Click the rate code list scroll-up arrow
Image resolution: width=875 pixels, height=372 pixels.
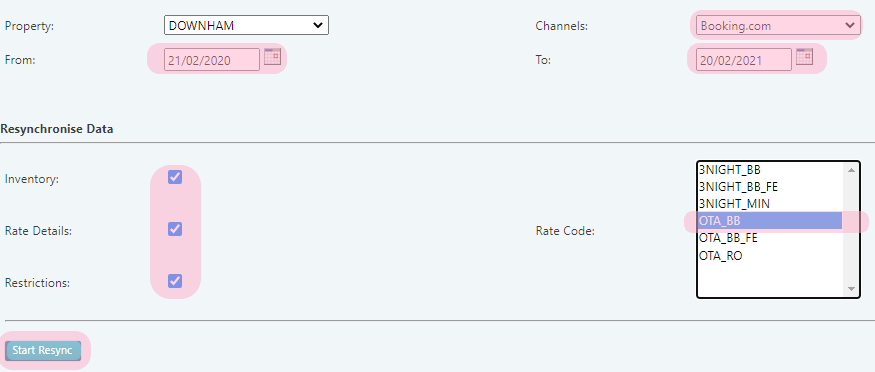pyautogui.click(x=851, y=170)
